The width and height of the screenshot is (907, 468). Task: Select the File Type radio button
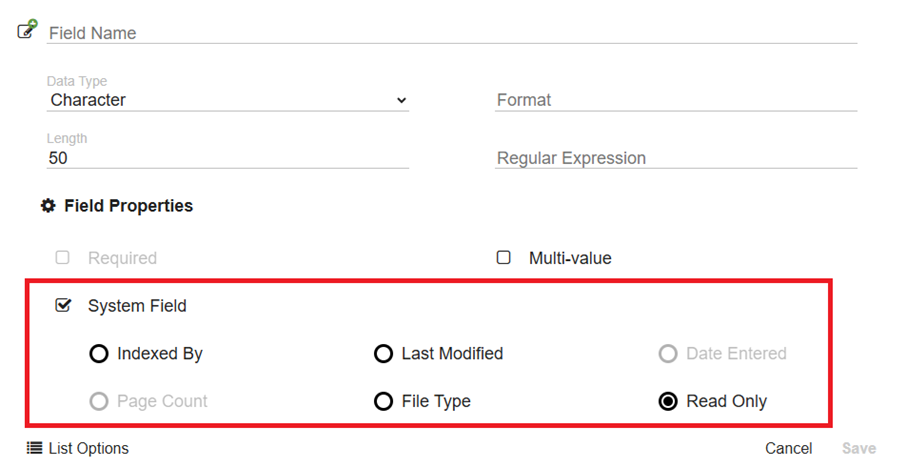[x=384, y=401]
